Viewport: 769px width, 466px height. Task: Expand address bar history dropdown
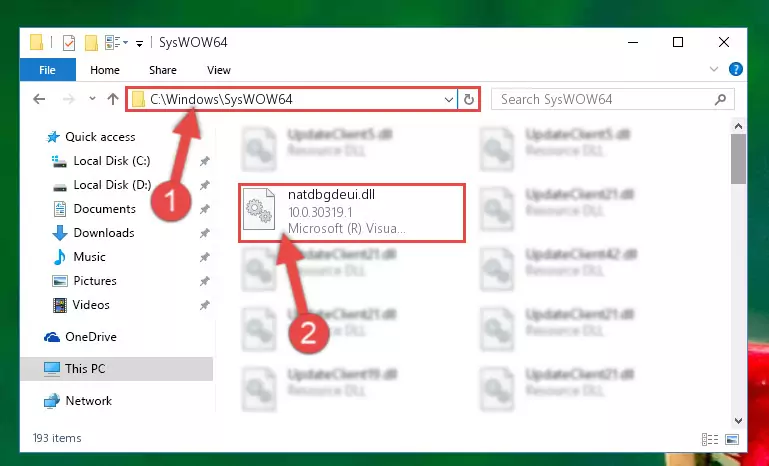point(448,100)
